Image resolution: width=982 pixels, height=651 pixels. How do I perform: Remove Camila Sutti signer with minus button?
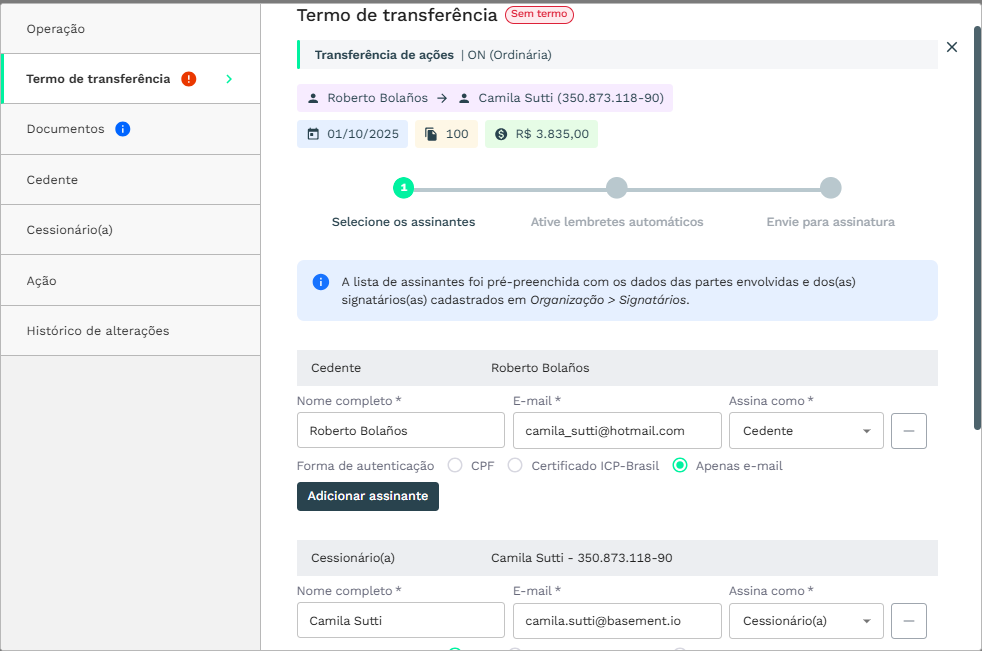pos(908,621)
